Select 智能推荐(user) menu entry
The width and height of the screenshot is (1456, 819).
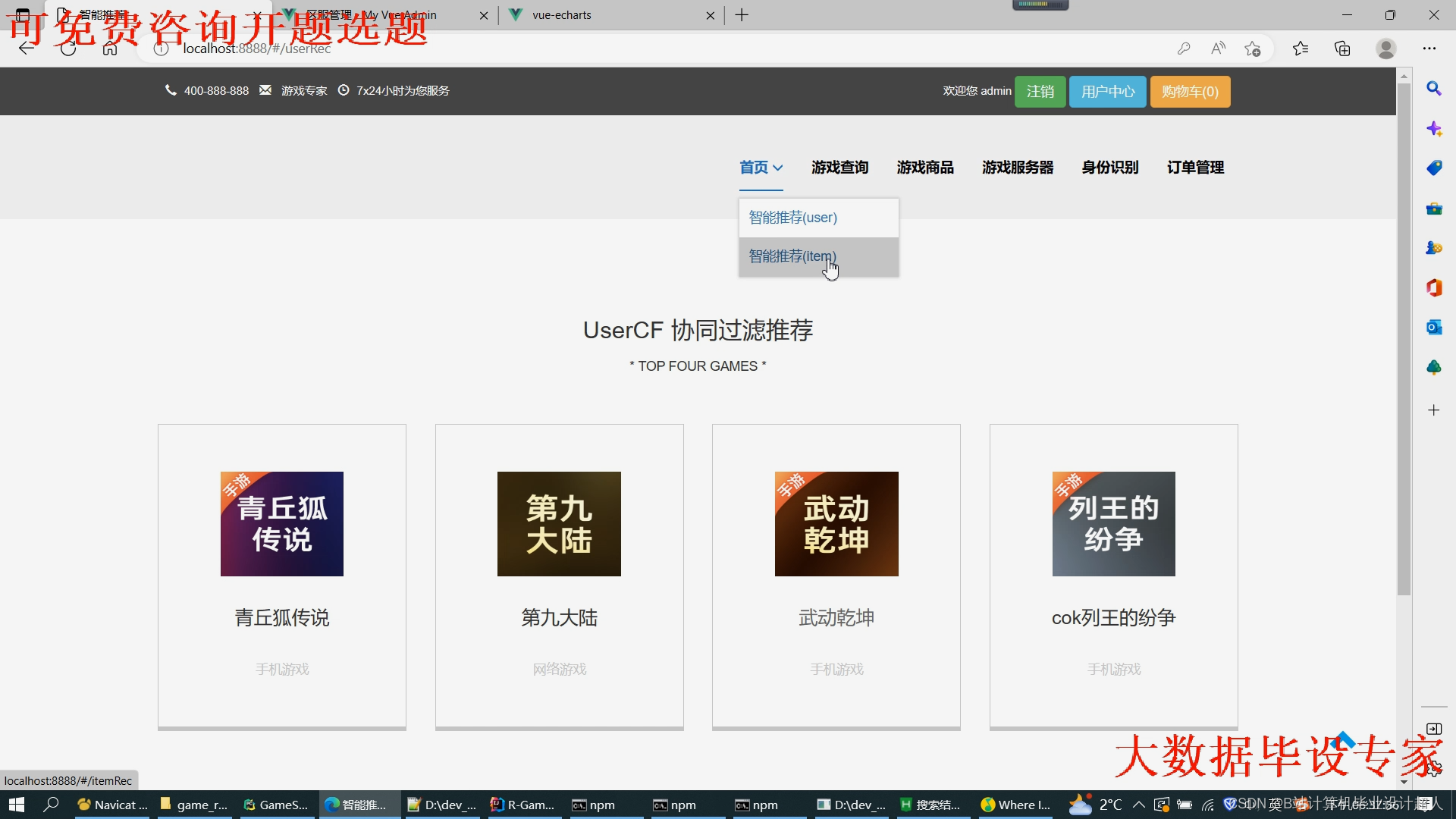click(x=792, y=218)
